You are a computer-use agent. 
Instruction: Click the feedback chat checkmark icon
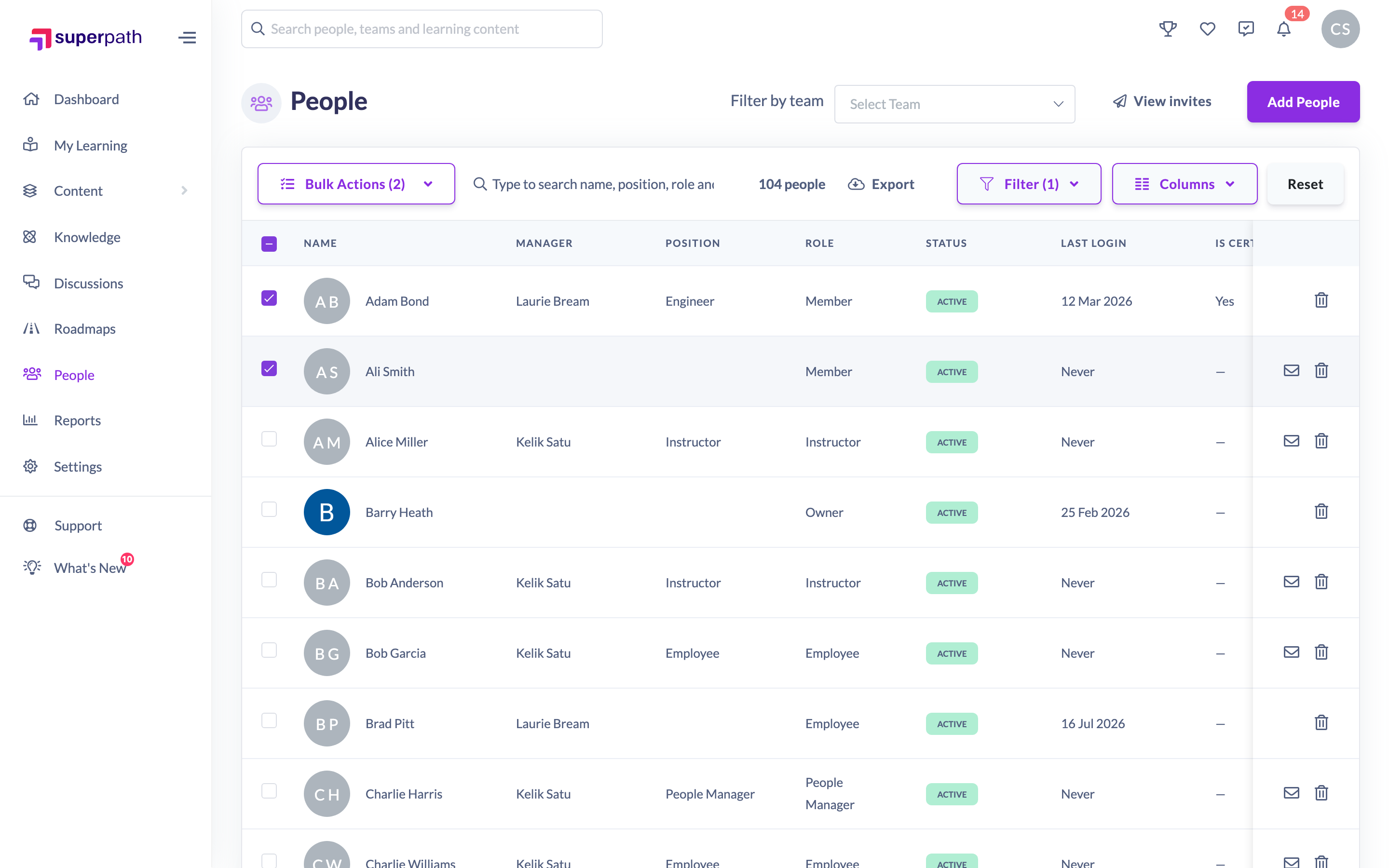click(1246, 29)
